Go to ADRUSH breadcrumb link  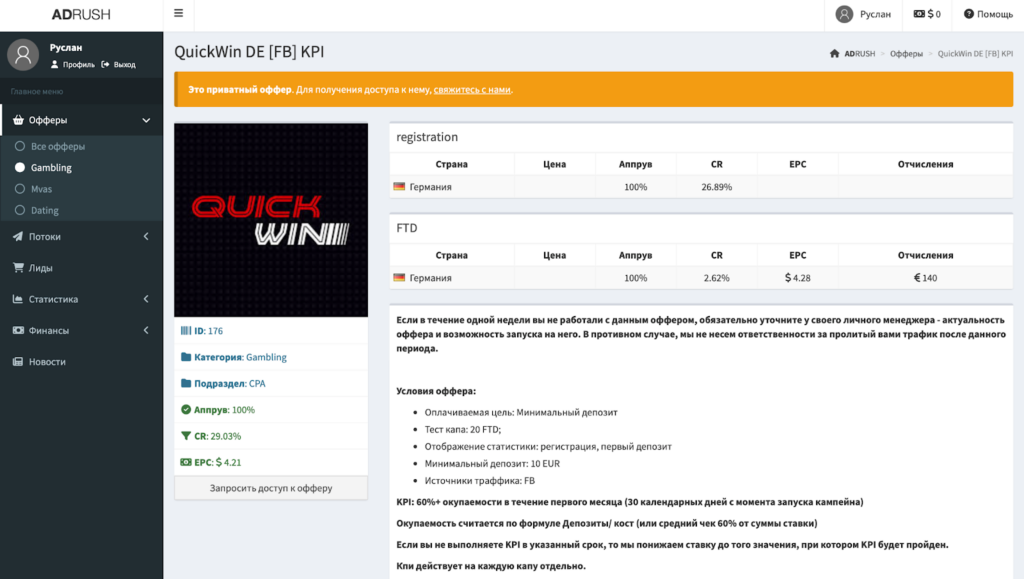click(859, 54)
